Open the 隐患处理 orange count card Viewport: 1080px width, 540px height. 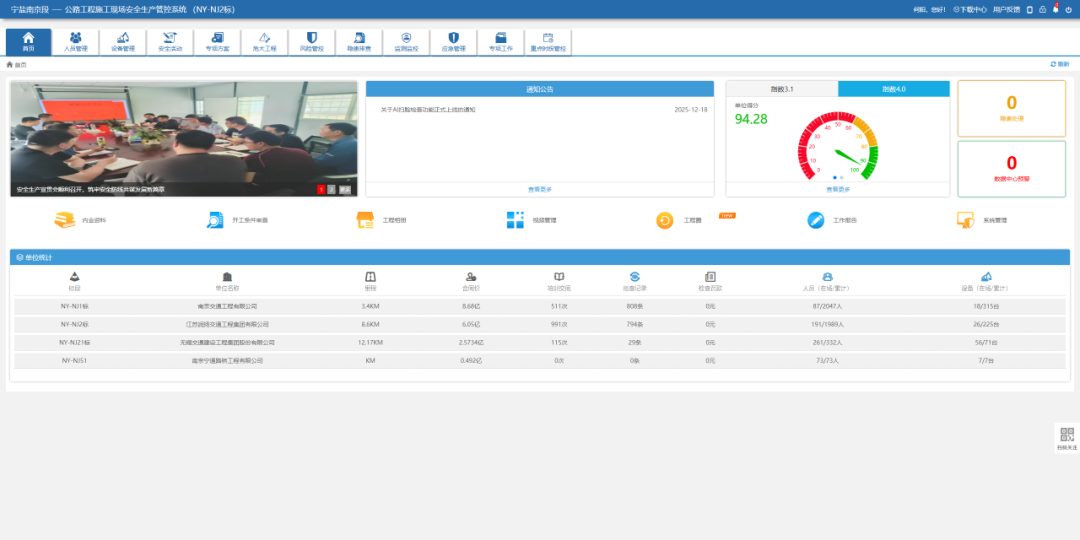tap(1011, 108)
